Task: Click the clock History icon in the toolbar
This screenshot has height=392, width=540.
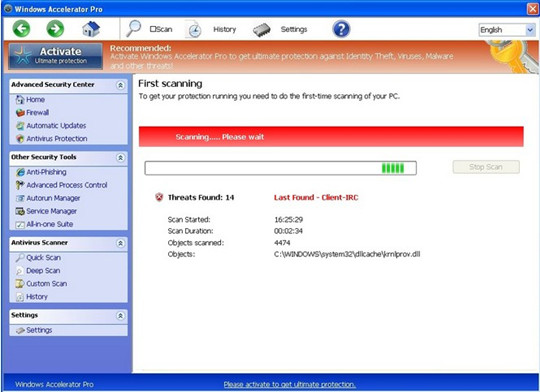Action: pos(194,30)
